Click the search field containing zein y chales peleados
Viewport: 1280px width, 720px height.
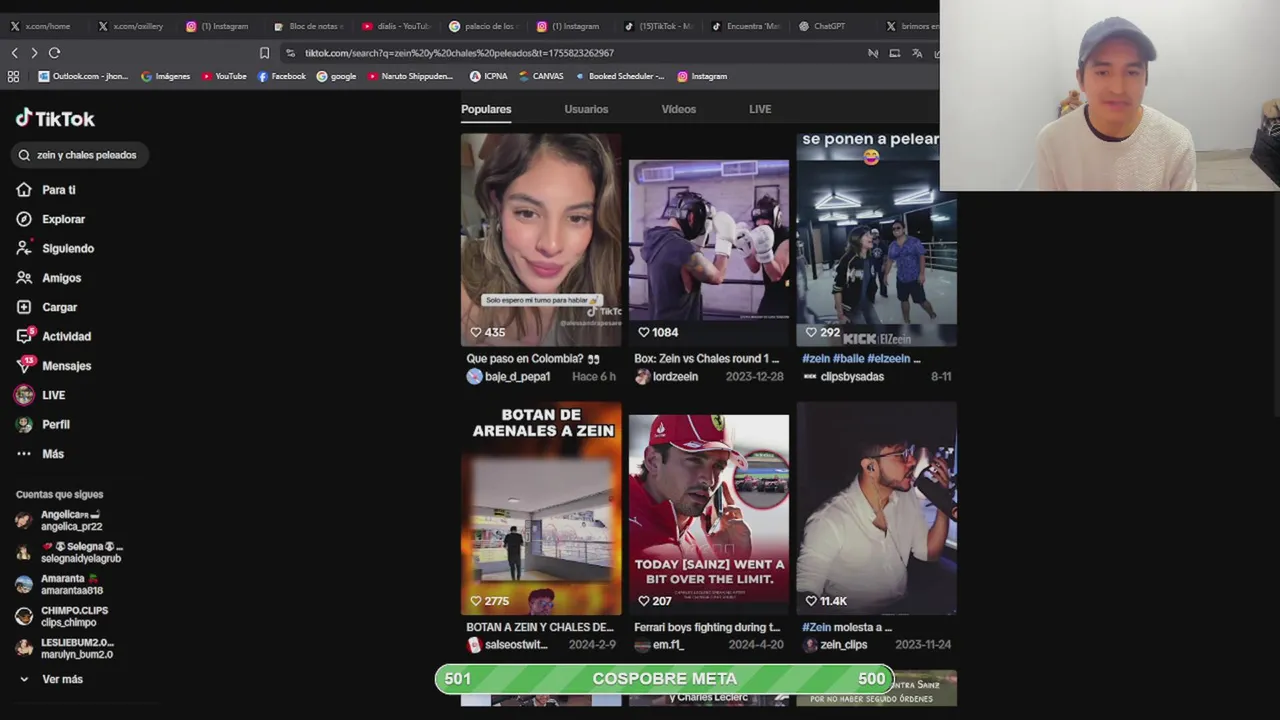point(82,155)
